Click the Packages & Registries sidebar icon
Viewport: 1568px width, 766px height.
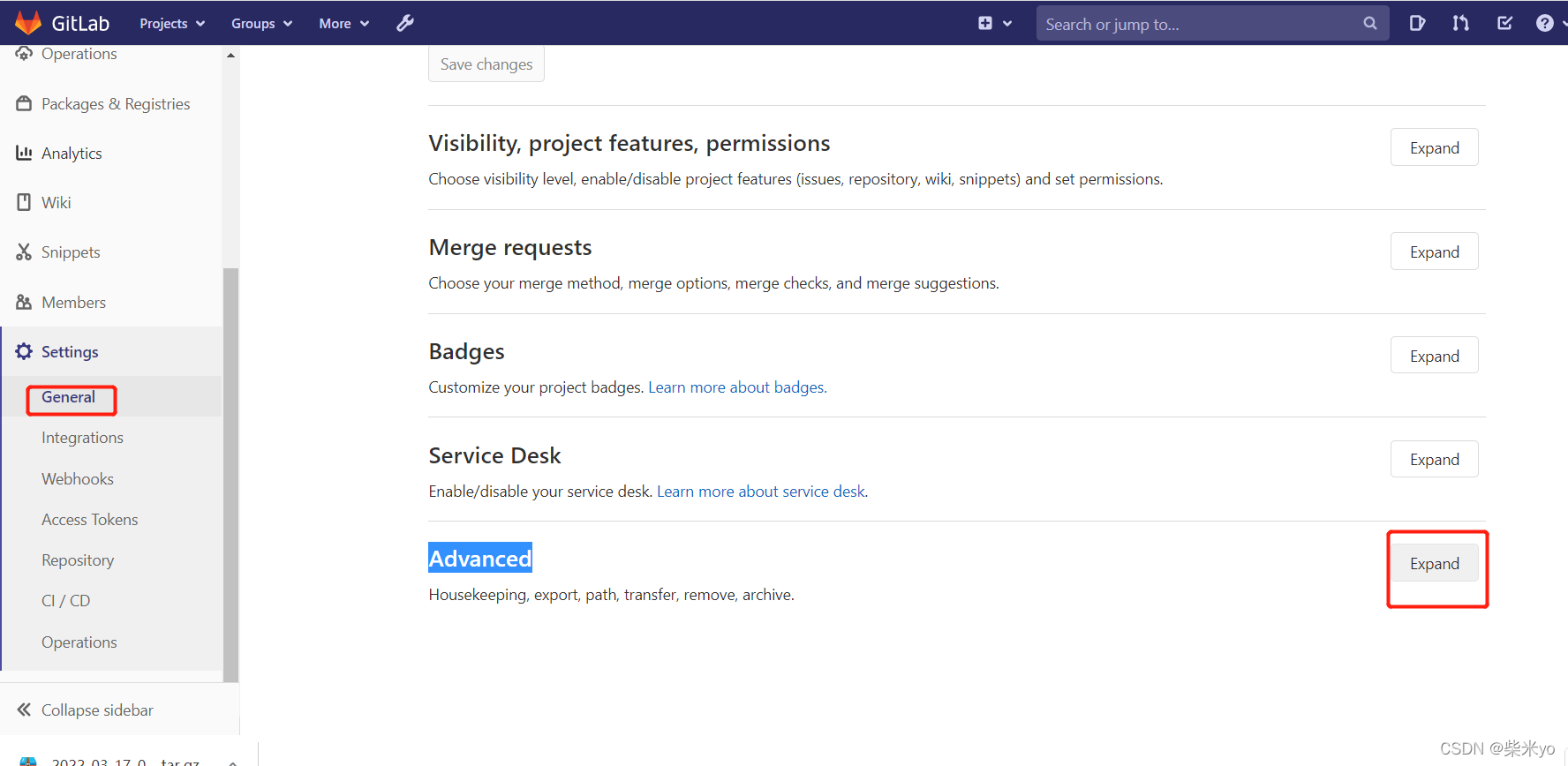[24, 103]
